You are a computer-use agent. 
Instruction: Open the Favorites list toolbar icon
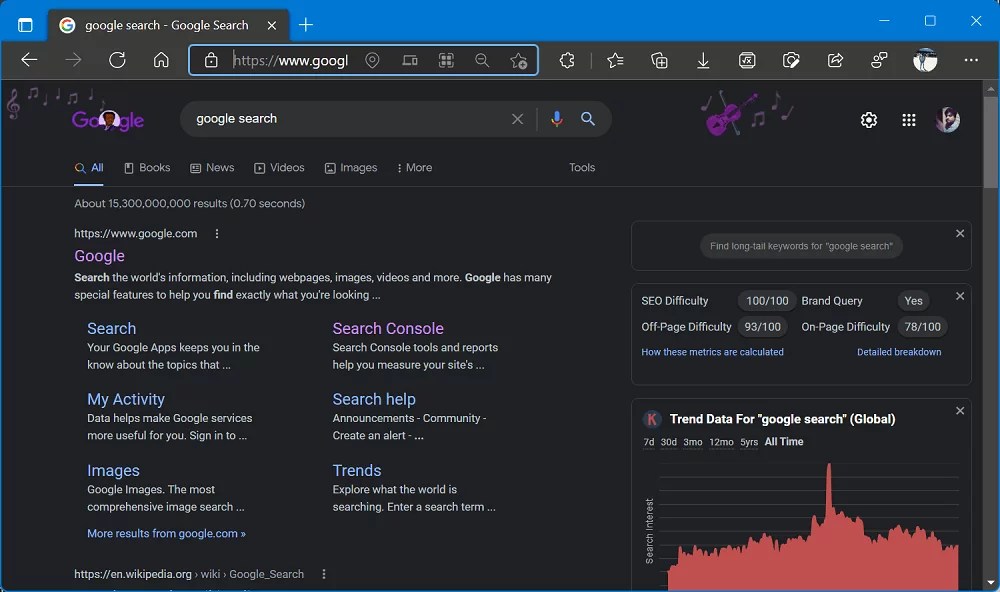[614, 60]
